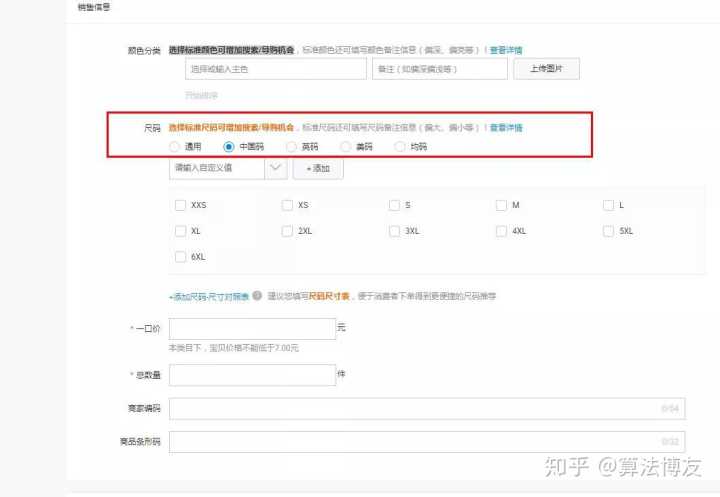Check the XXS size checkbox
Image resolution: width=720 pixels, height=497 pixels.
[180, 205]
